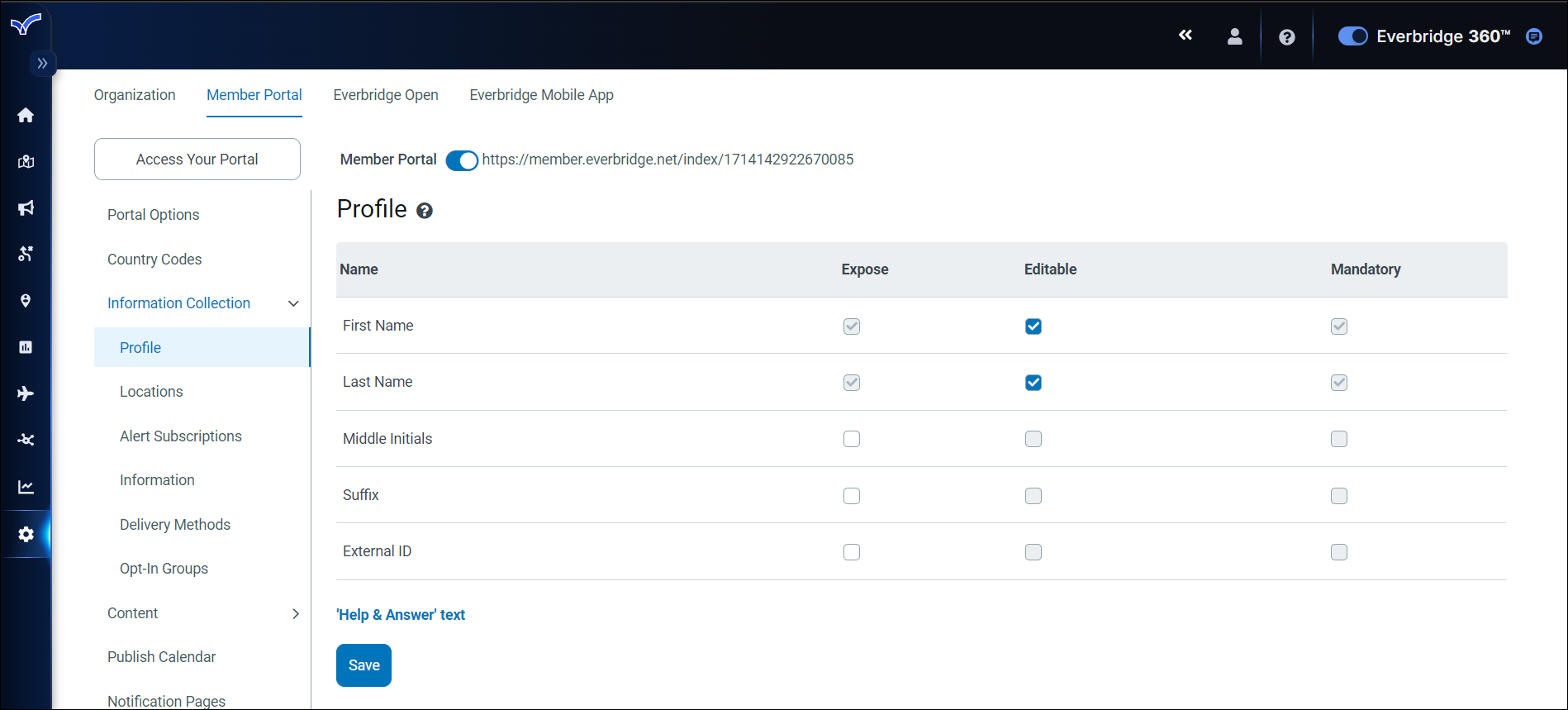
Task: Go to Home dashboard icon
Action: click(26, 115)
